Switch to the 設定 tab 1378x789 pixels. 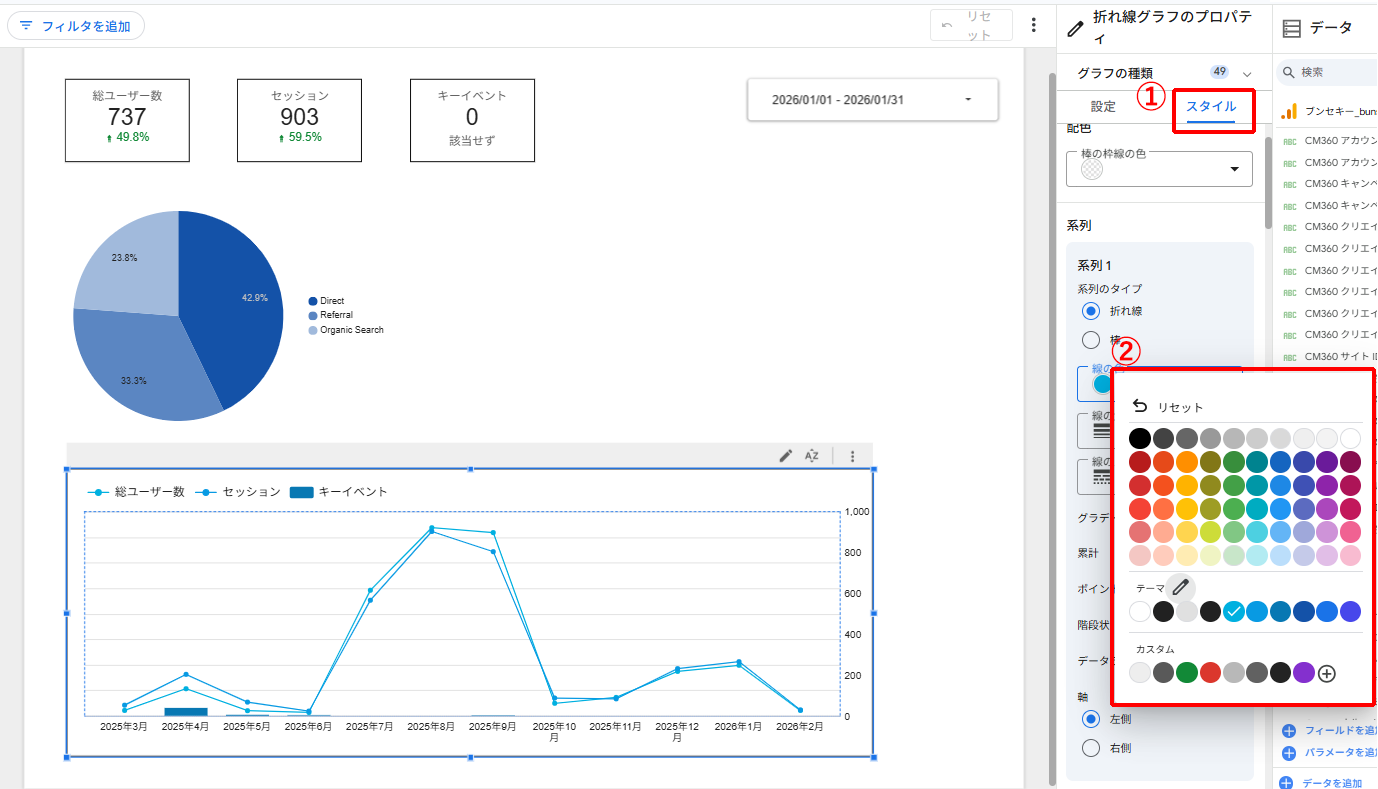pos(1103,106)
